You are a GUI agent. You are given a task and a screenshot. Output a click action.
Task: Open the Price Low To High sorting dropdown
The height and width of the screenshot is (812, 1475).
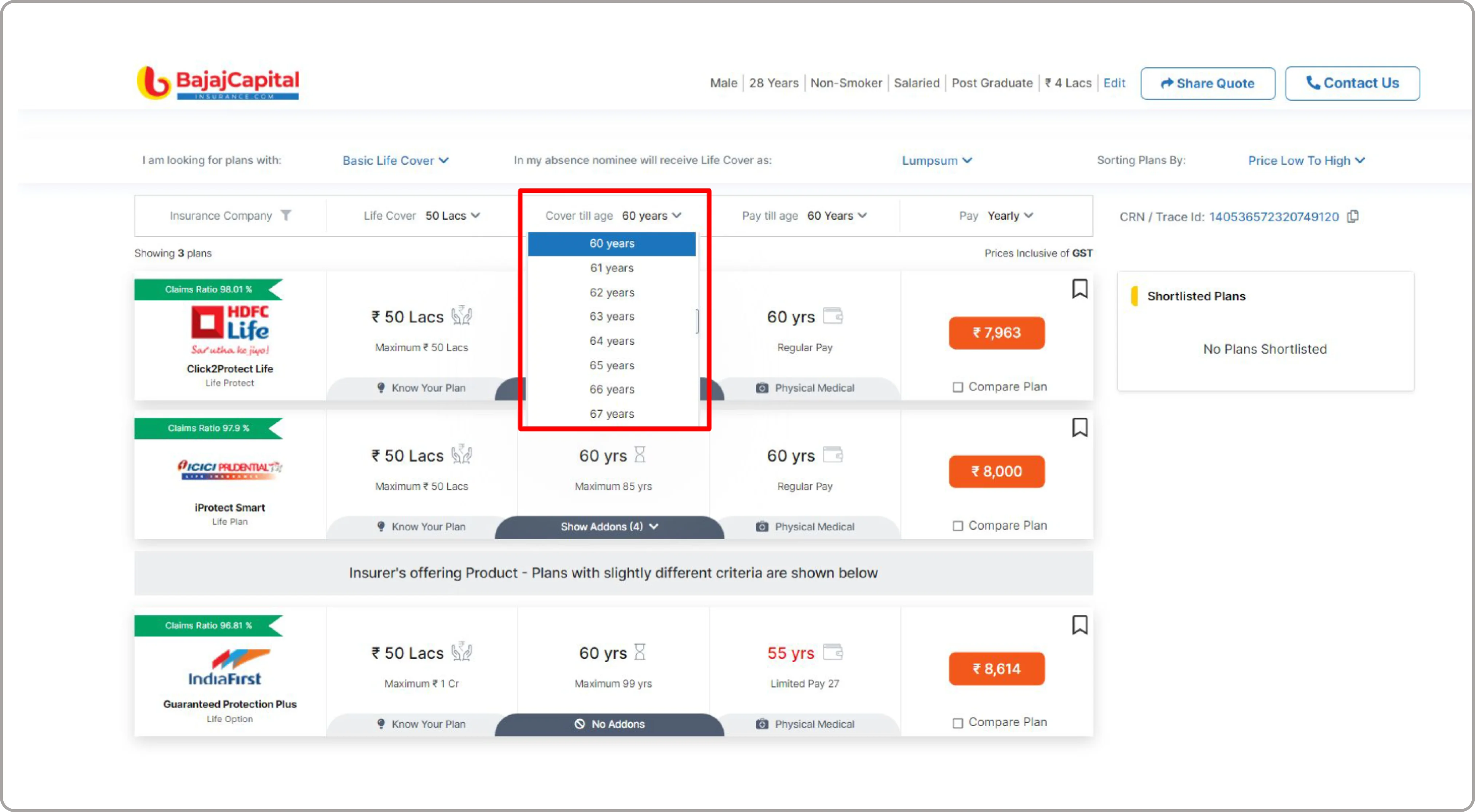(1306, 160)
